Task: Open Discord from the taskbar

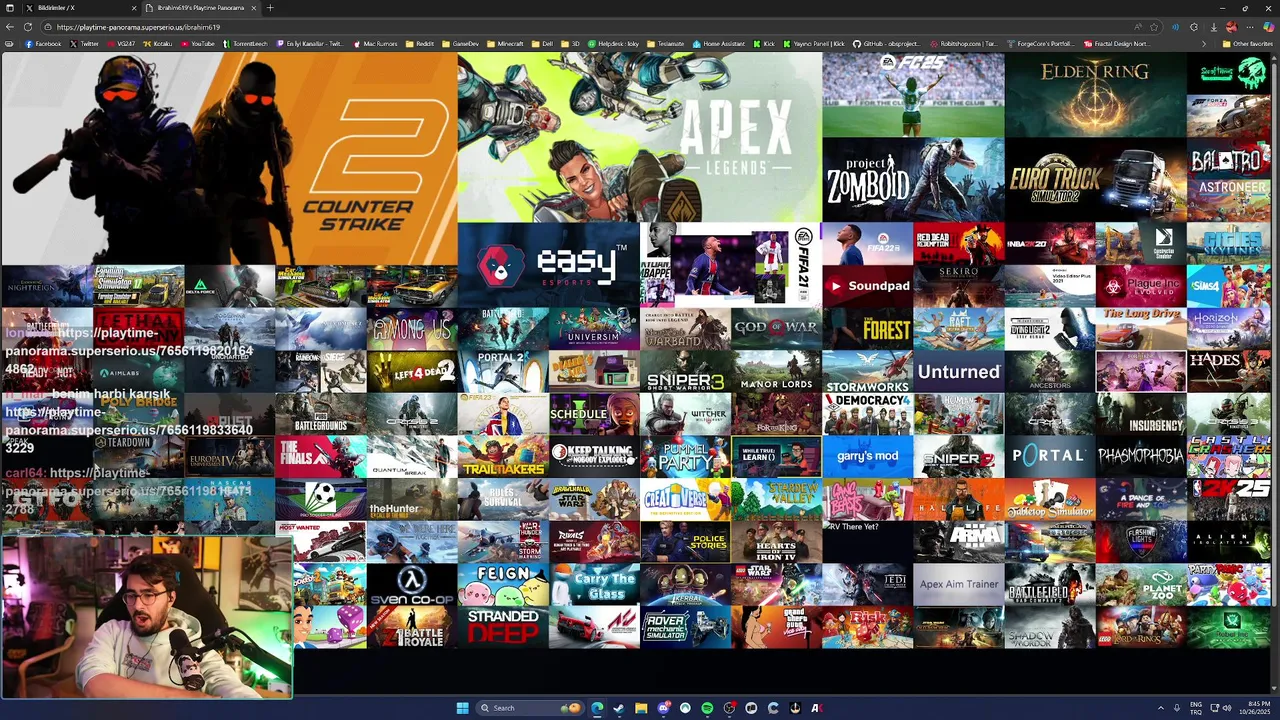Action: point(663,708)
